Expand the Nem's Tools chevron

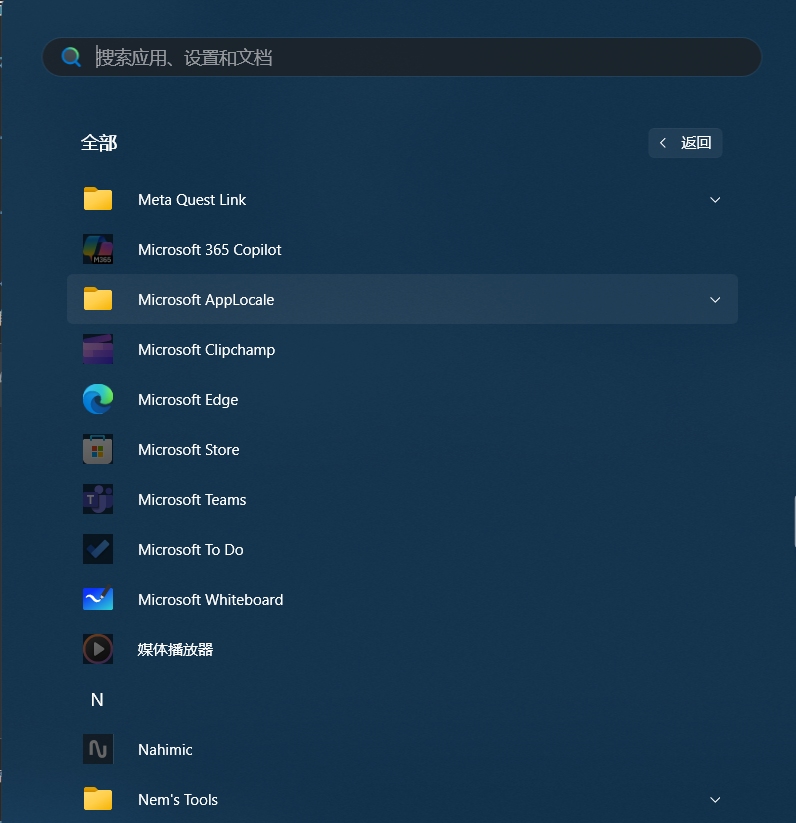pyautogui.click(x=715, y=800)
